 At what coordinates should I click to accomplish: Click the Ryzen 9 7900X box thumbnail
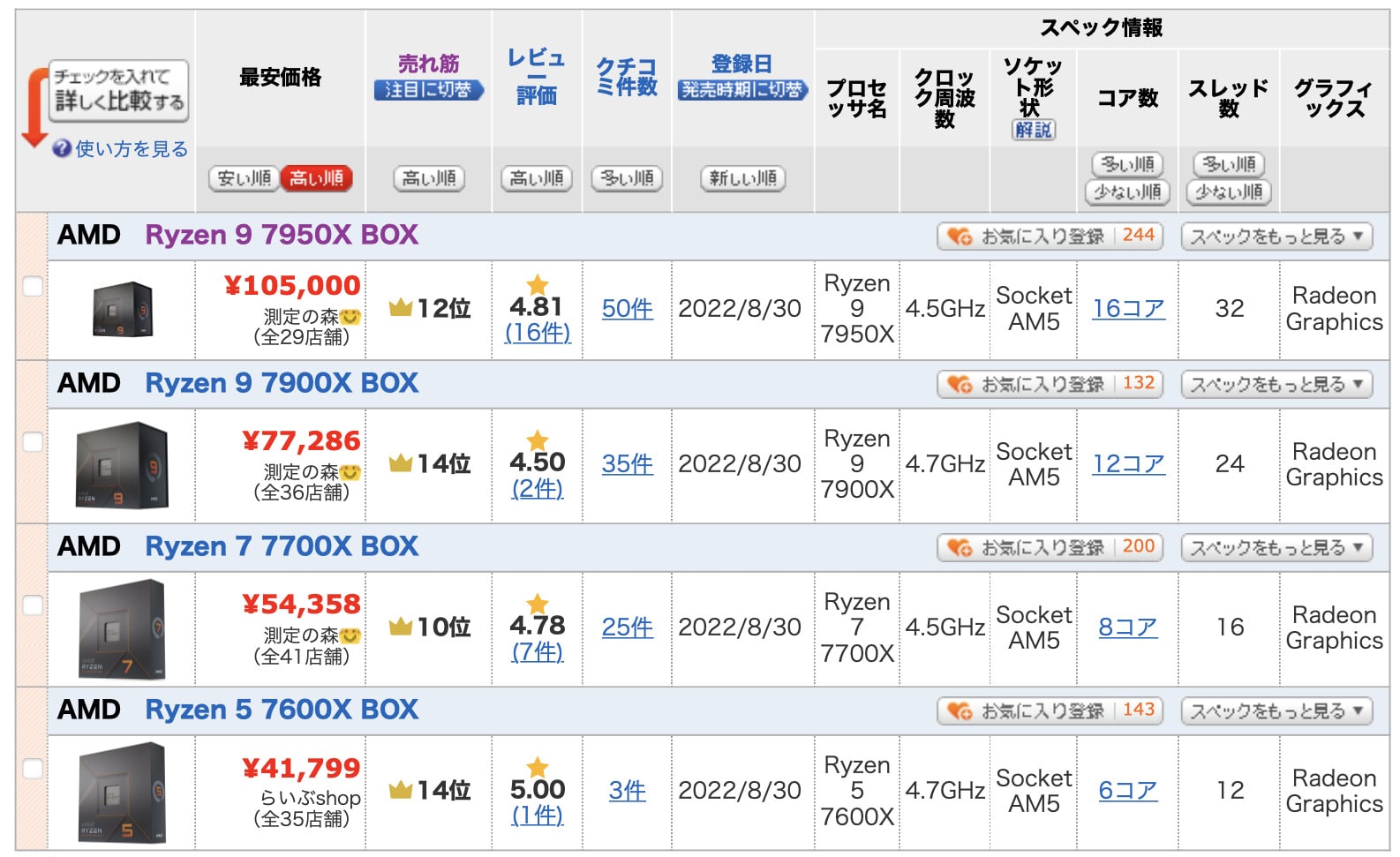pos(122,465)
